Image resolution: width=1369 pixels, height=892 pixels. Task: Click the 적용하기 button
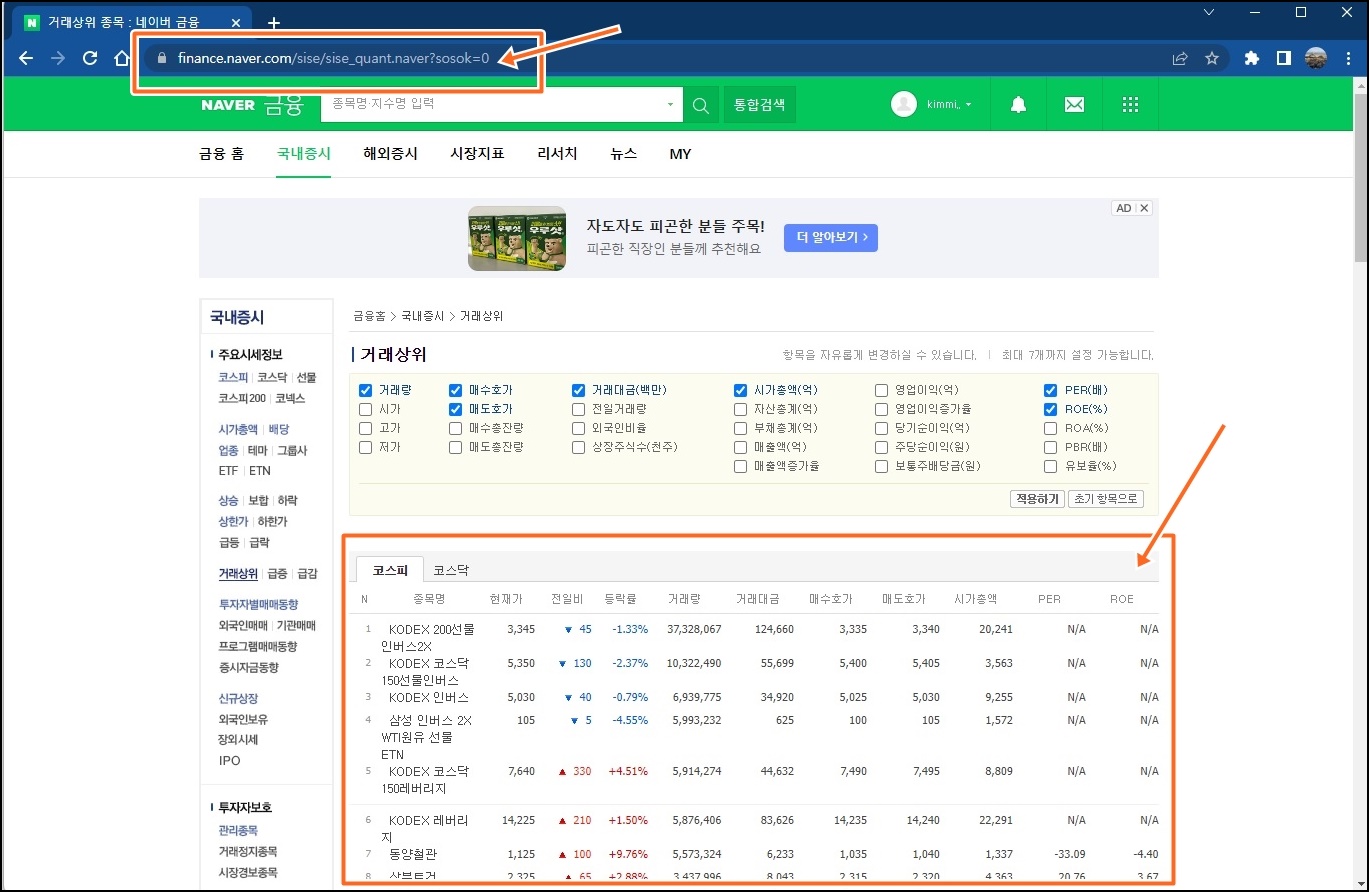pyautogui.click(x=1038, y=499)
